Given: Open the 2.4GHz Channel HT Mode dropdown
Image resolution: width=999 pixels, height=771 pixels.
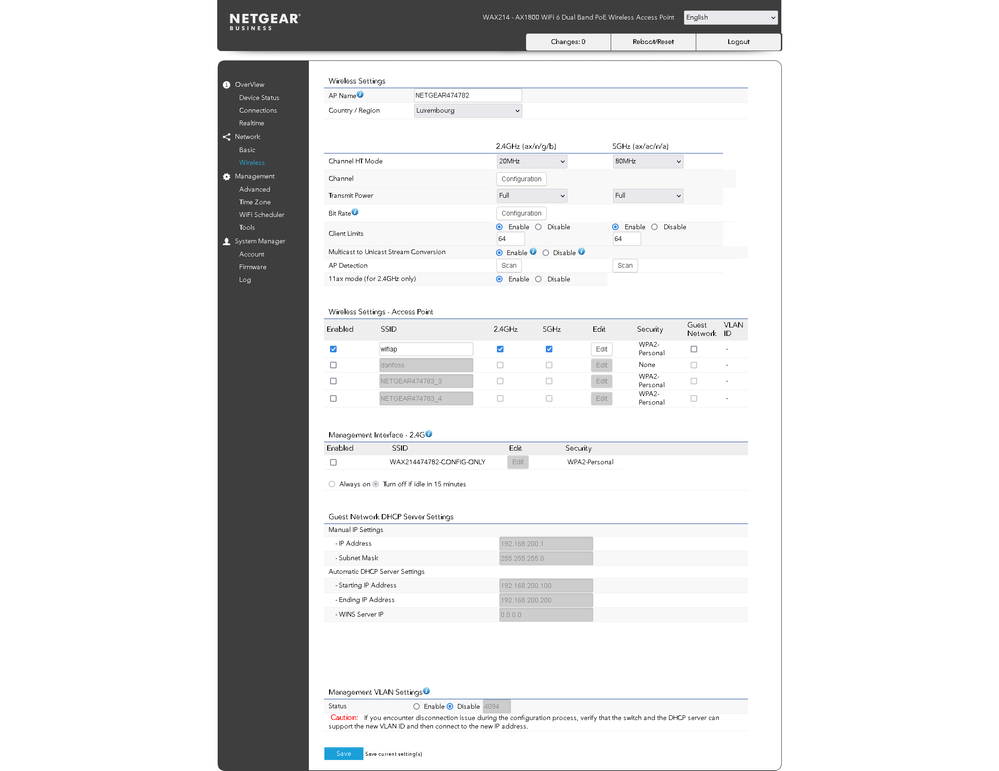Looking at the screenshot, I should click(x=532, y=162).
